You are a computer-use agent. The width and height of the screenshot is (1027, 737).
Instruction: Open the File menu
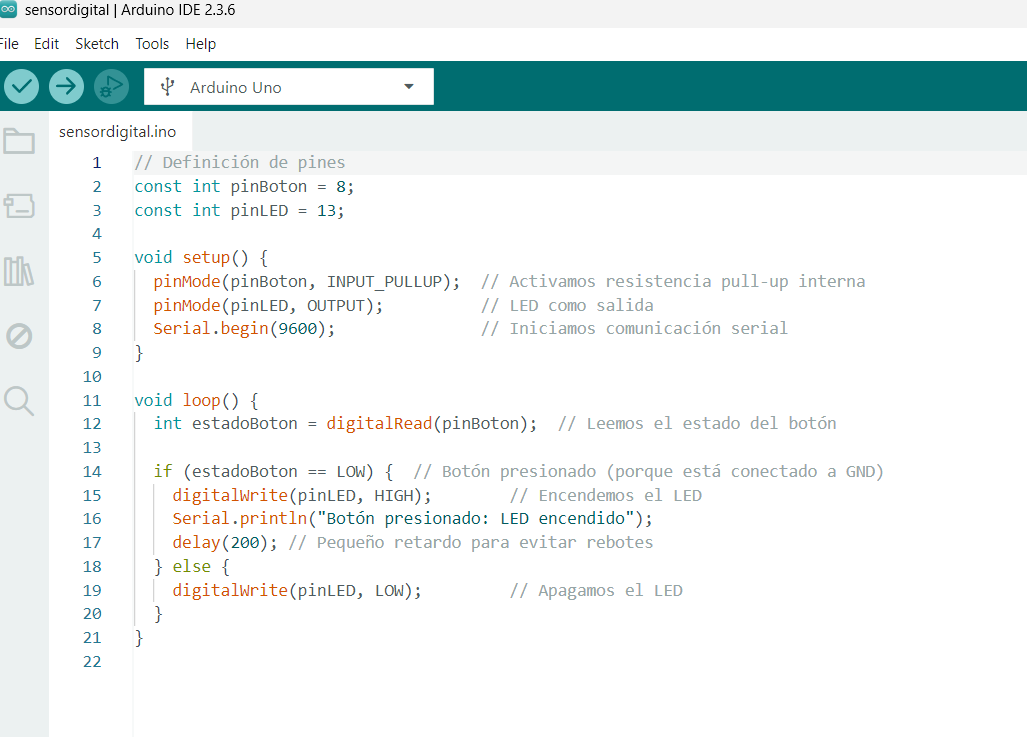pyautogui.click(x=8, y=44)
